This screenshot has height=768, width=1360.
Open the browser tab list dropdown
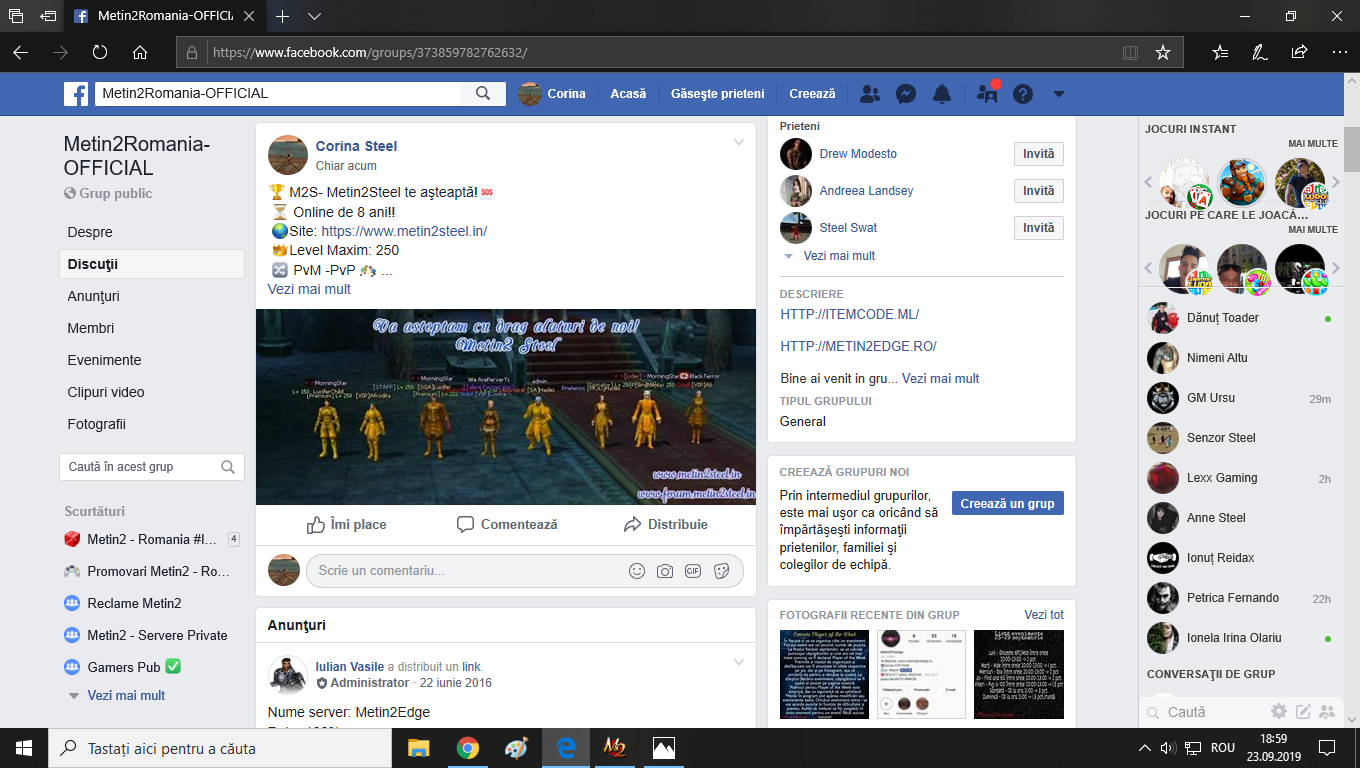pyautogui.click(x=314, y=16)
